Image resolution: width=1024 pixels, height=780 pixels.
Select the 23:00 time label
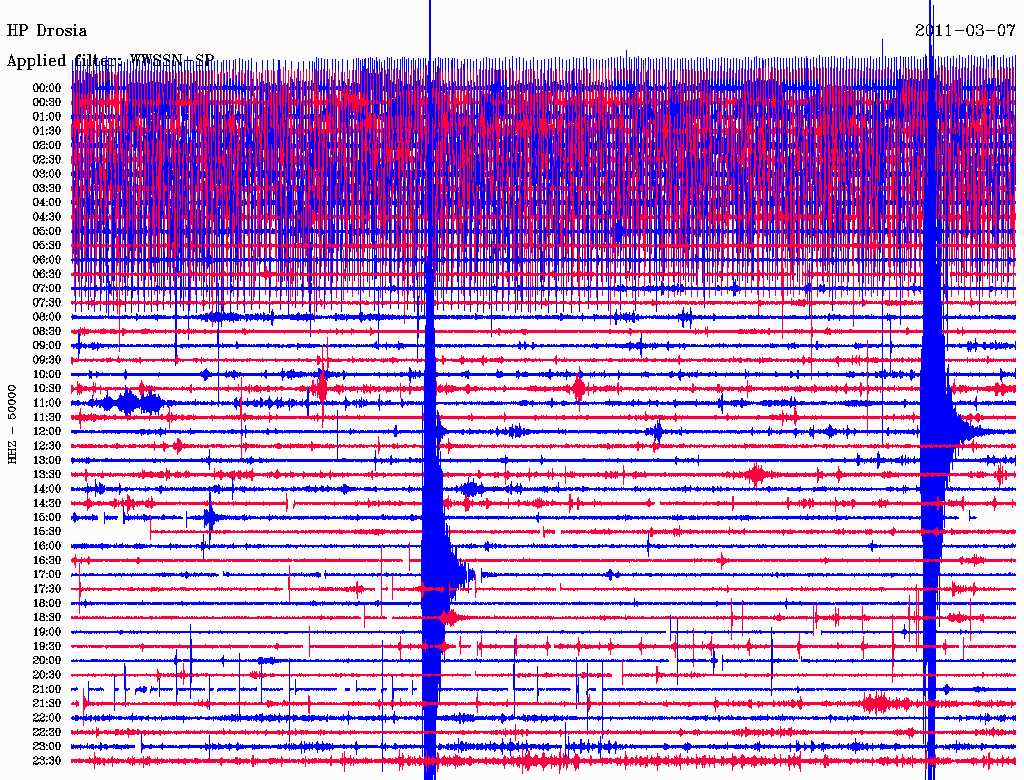click(x=47, y=747)
